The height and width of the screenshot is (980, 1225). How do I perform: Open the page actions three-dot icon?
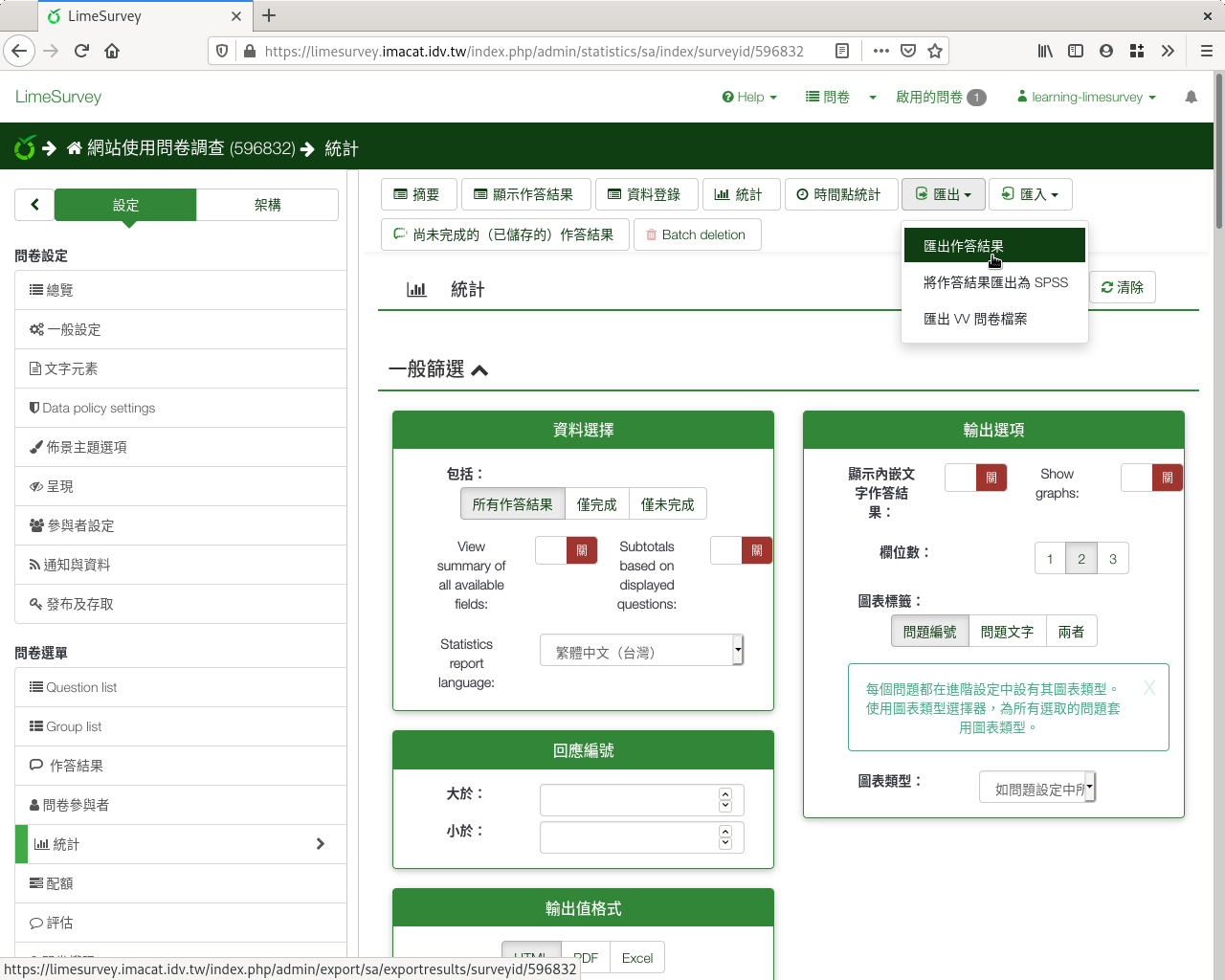(881, 51)
